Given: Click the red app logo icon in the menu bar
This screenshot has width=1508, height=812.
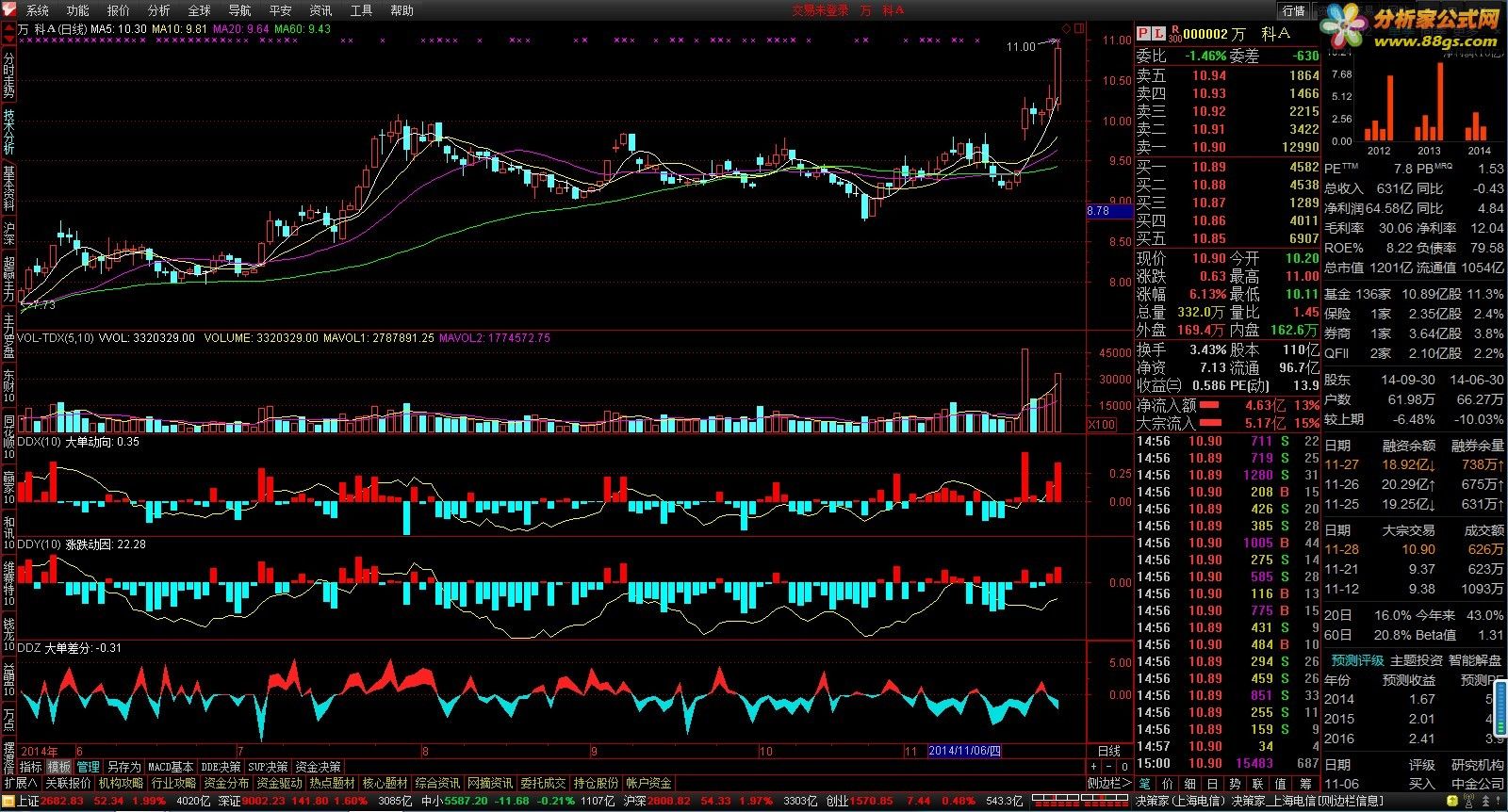Looking at the screenshot, I should tap(8, 9).
